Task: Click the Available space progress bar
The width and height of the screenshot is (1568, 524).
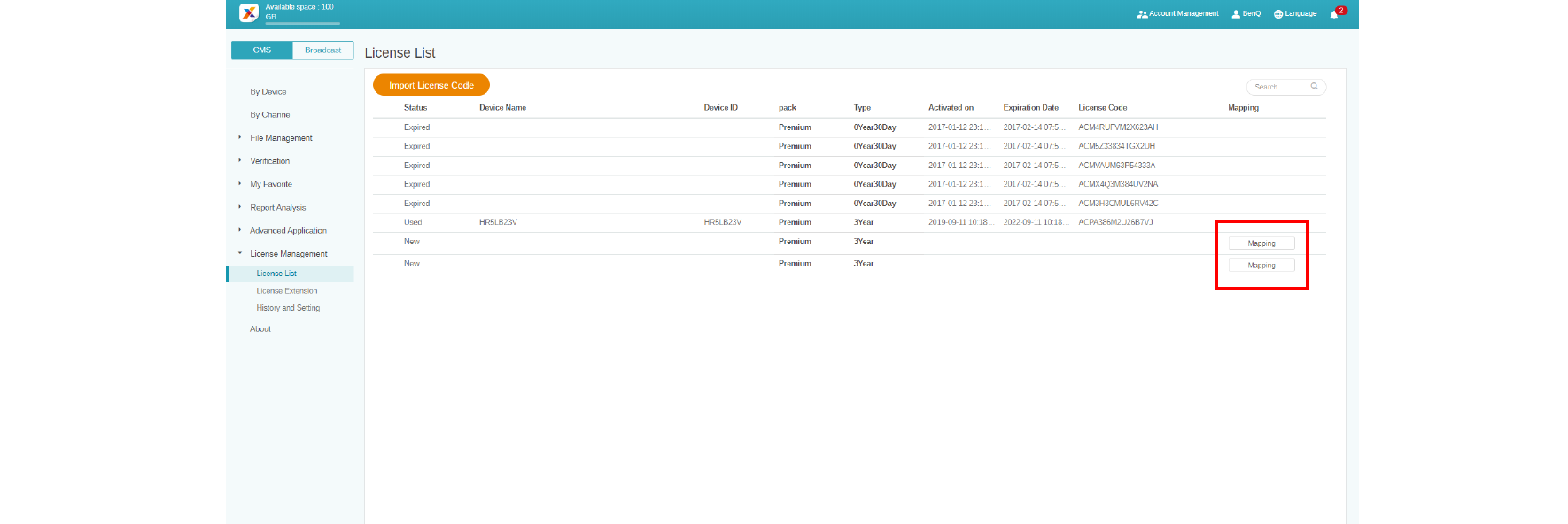Action: [302, 24]
